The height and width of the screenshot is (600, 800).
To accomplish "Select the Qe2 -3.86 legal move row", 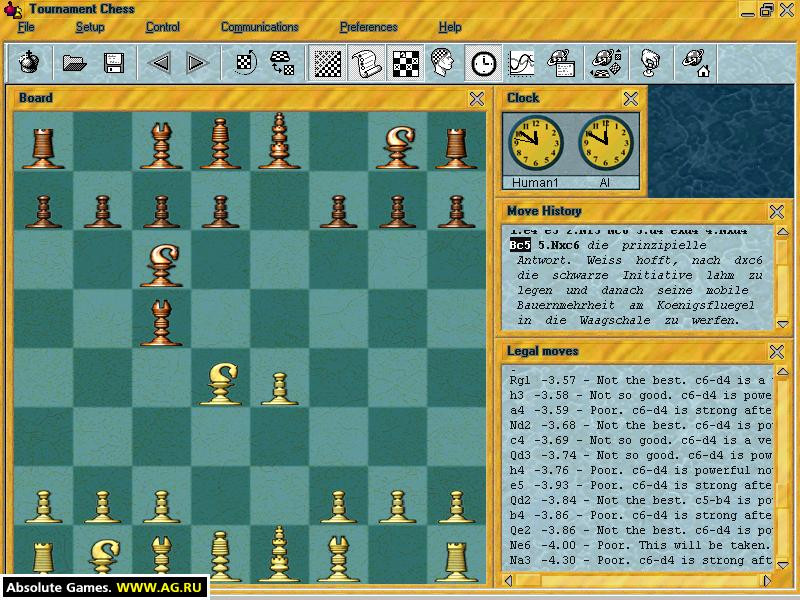I will [640, 531].
